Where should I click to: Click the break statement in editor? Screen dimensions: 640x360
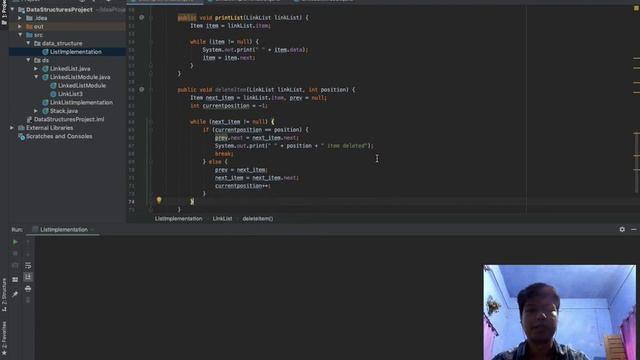224,154
